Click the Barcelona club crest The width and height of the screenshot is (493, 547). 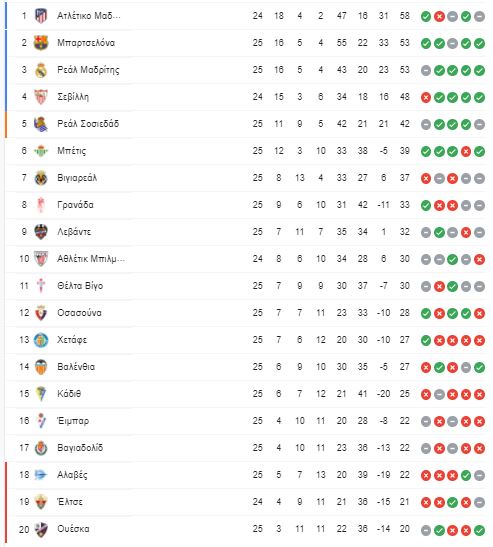point(41,43)
